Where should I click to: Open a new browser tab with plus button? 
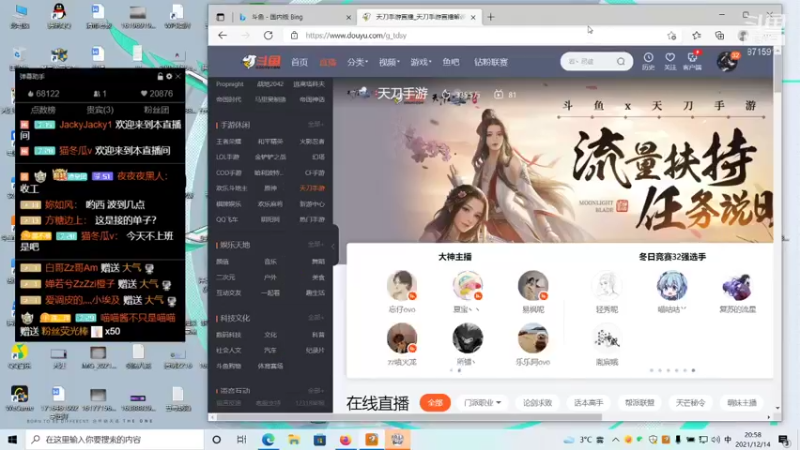pos(491,17)
